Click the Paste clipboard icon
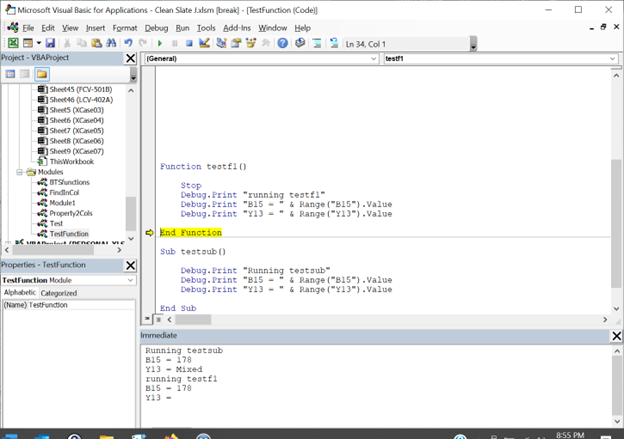 pos(96,43)
